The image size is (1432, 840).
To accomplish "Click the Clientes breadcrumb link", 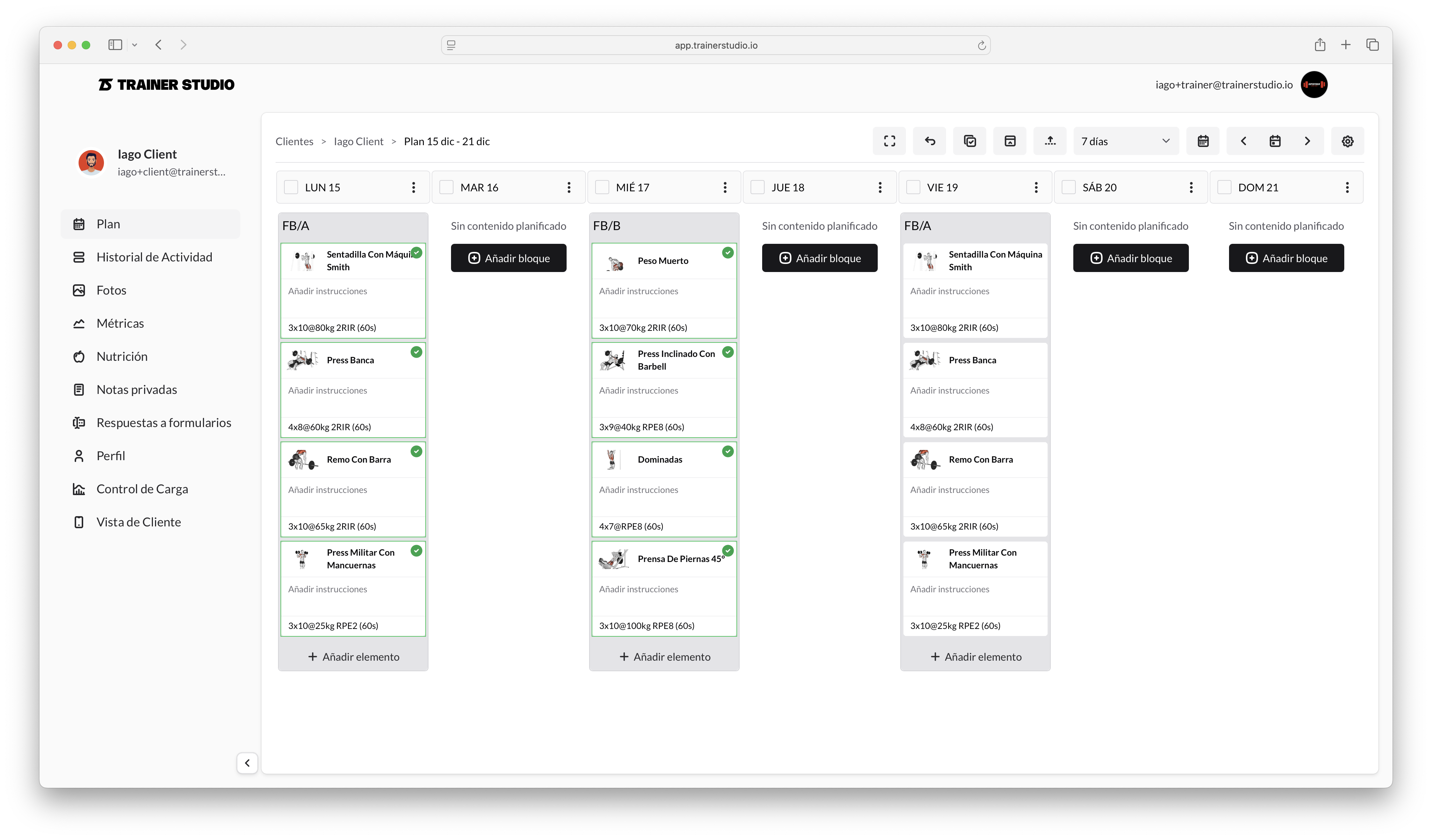I will point(294,142).
